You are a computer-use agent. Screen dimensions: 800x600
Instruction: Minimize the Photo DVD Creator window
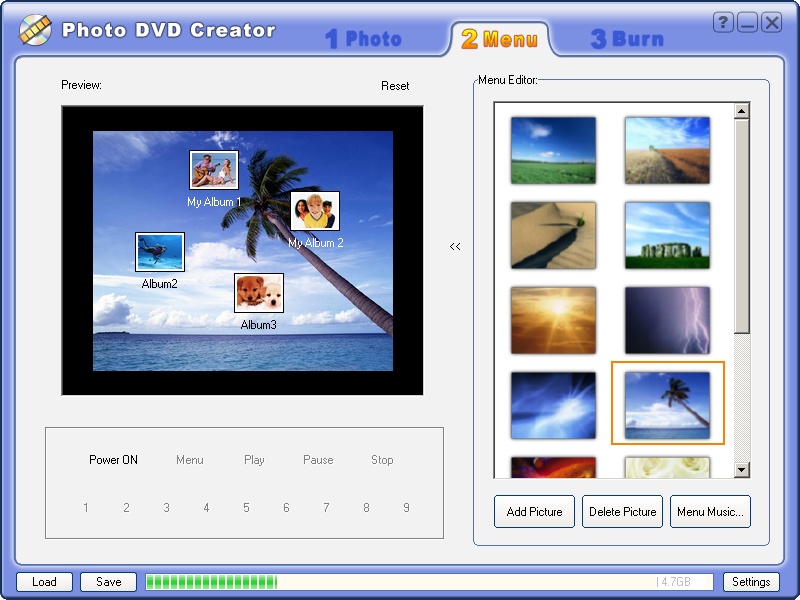pyautogui.click(x=747, y=23)
